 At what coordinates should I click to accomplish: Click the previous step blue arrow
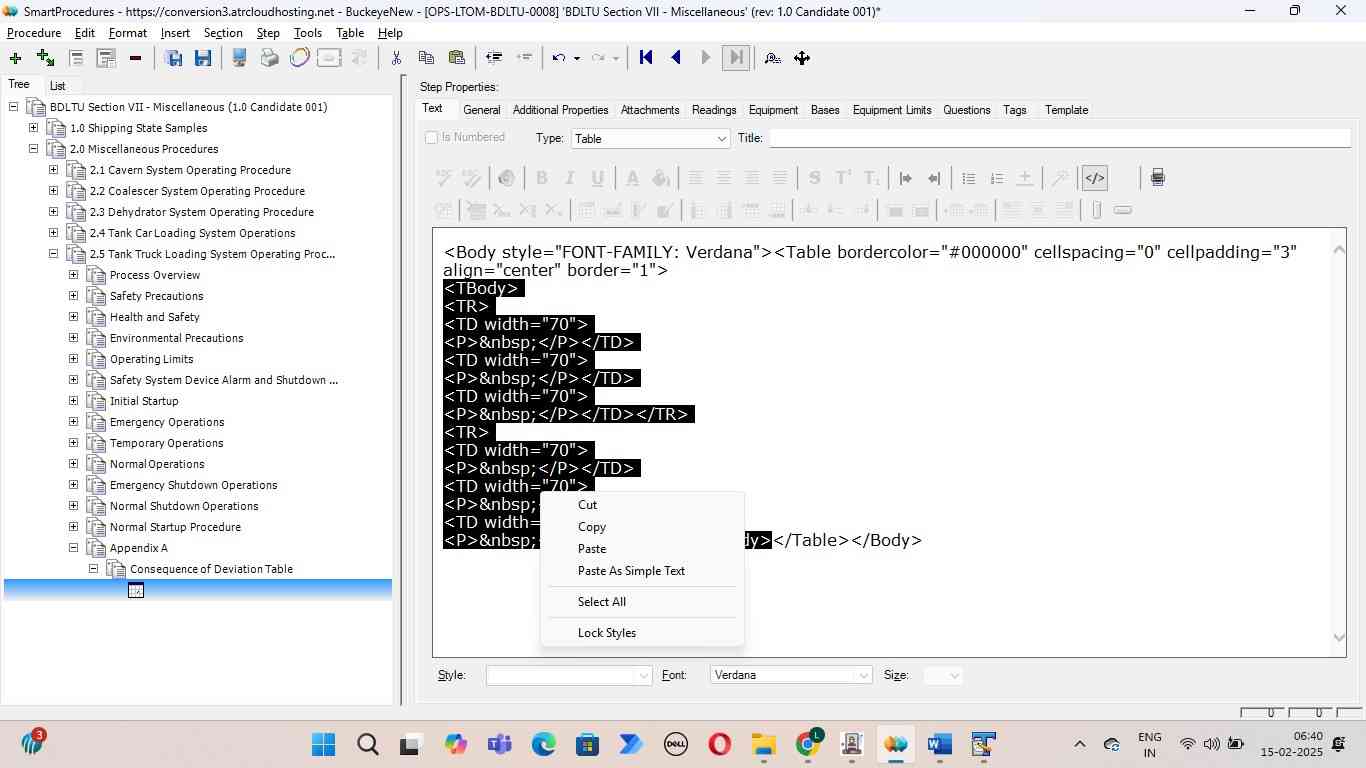[x=676, y=58]
